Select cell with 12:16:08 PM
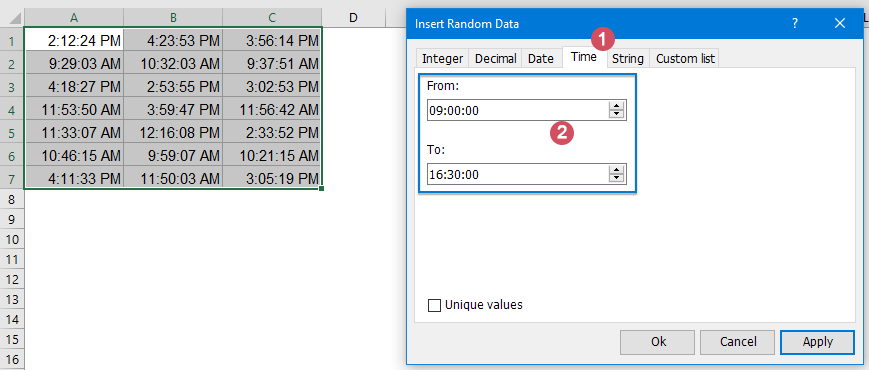The height and width of the screenshot is (370, 869). point(173,132)
